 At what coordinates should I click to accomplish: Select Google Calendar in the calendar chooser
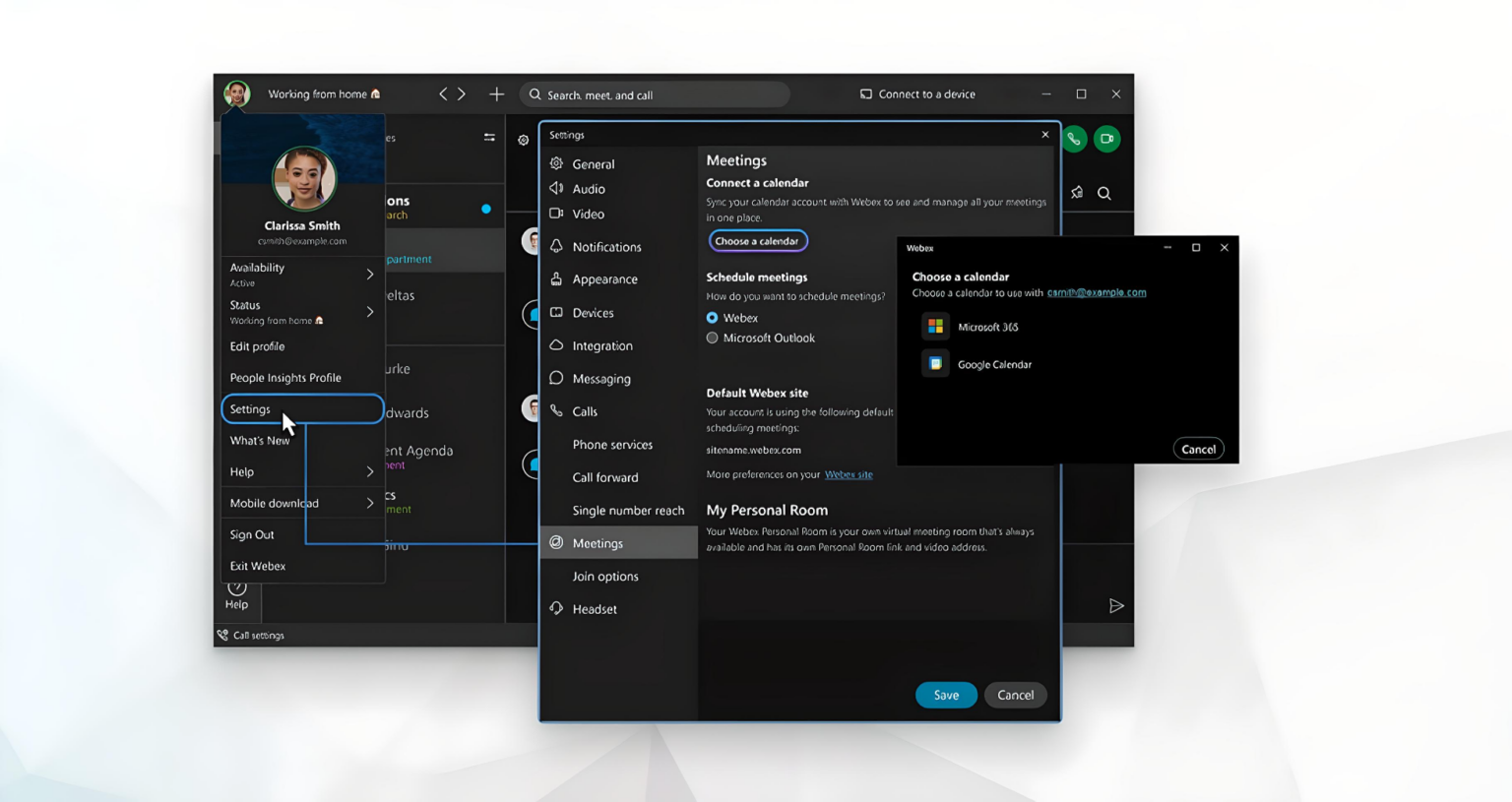pyautogui.click(x=997, y=363)
